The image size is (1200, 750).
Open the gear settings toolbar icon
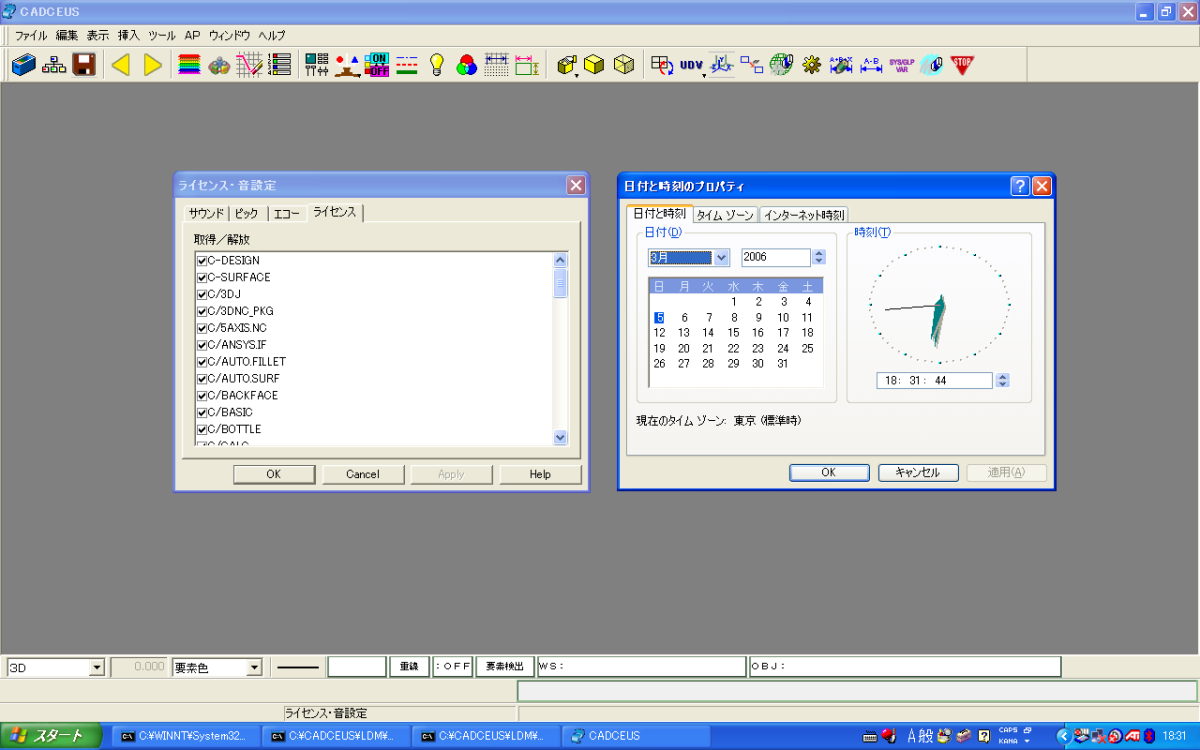click(811, 65)
